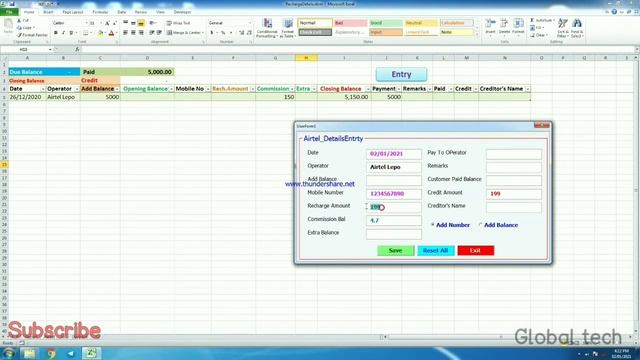
Task: Click the Align Text Left icon
Action: (125, 33)
